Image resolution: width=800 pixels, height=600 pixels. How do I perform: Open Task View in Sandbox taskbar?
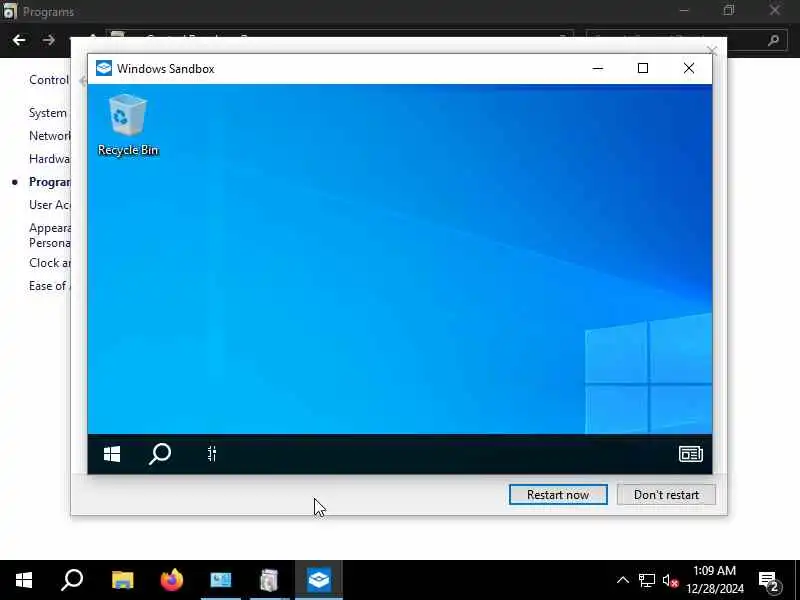pos(212,454)
